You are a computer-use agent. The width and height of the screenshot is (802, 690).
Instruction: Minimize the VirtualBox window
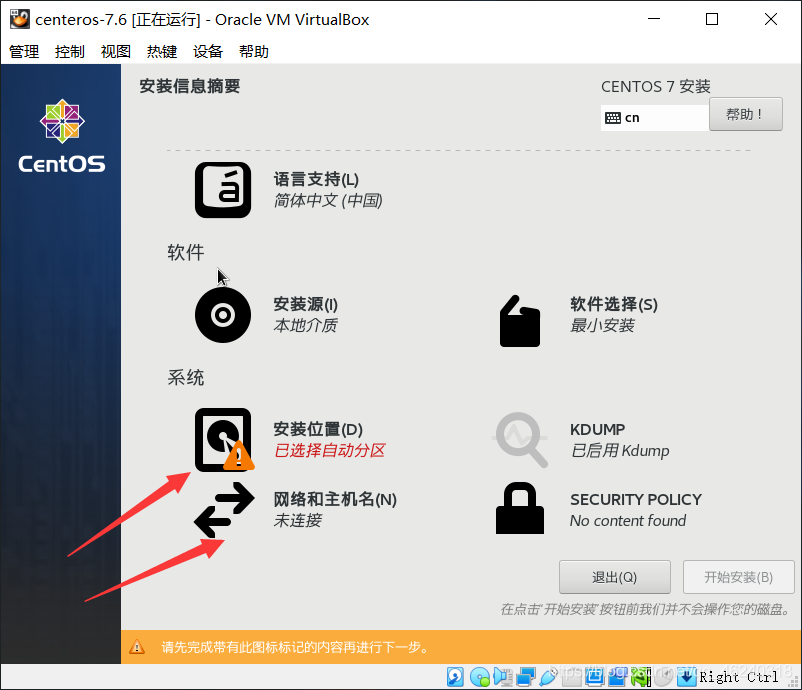pyautogui.click(x=654, y=19)
